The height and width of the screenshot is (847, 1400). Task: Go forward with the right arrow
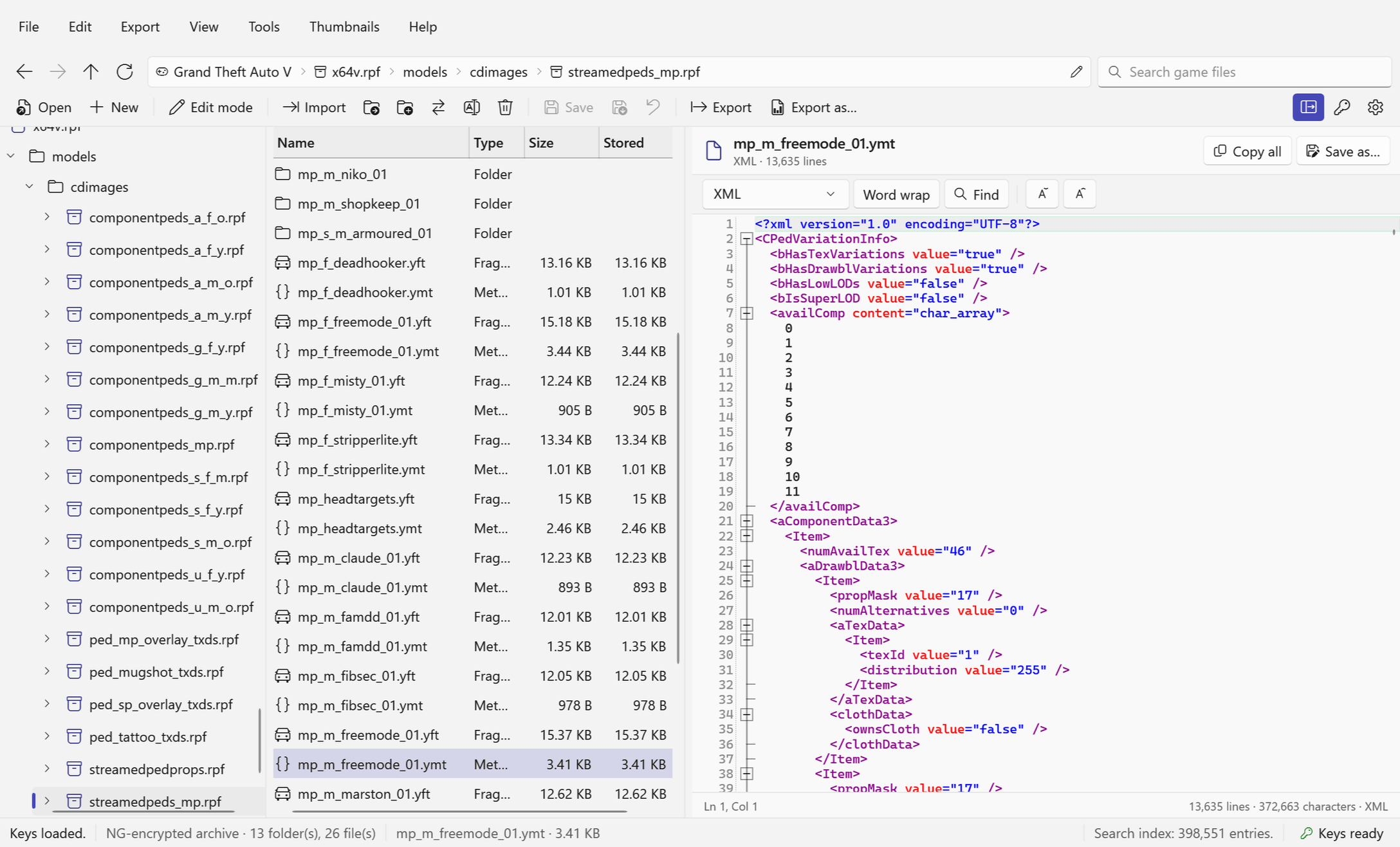58,71
